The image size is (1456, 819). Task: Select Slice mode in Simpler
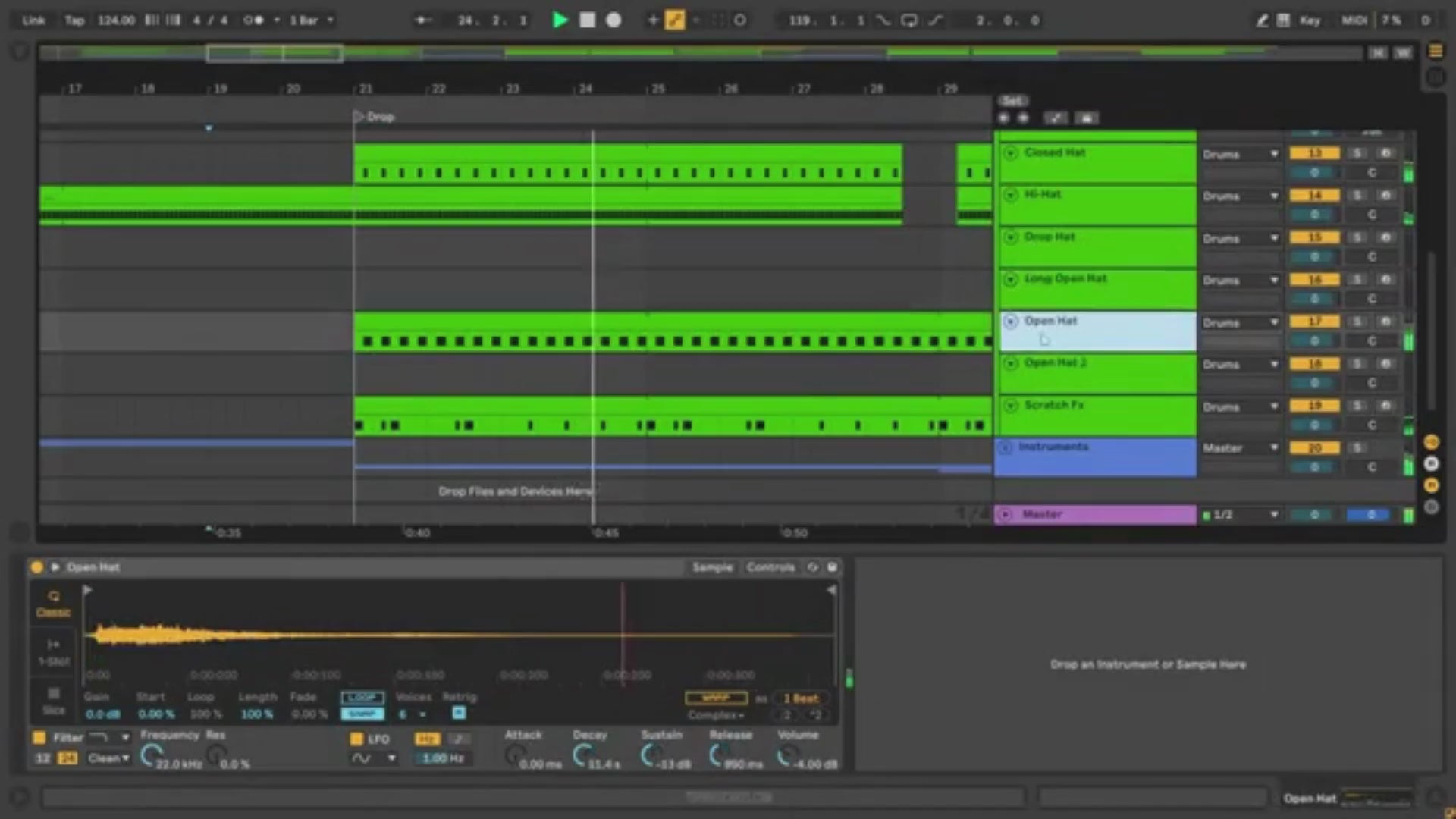53,701
